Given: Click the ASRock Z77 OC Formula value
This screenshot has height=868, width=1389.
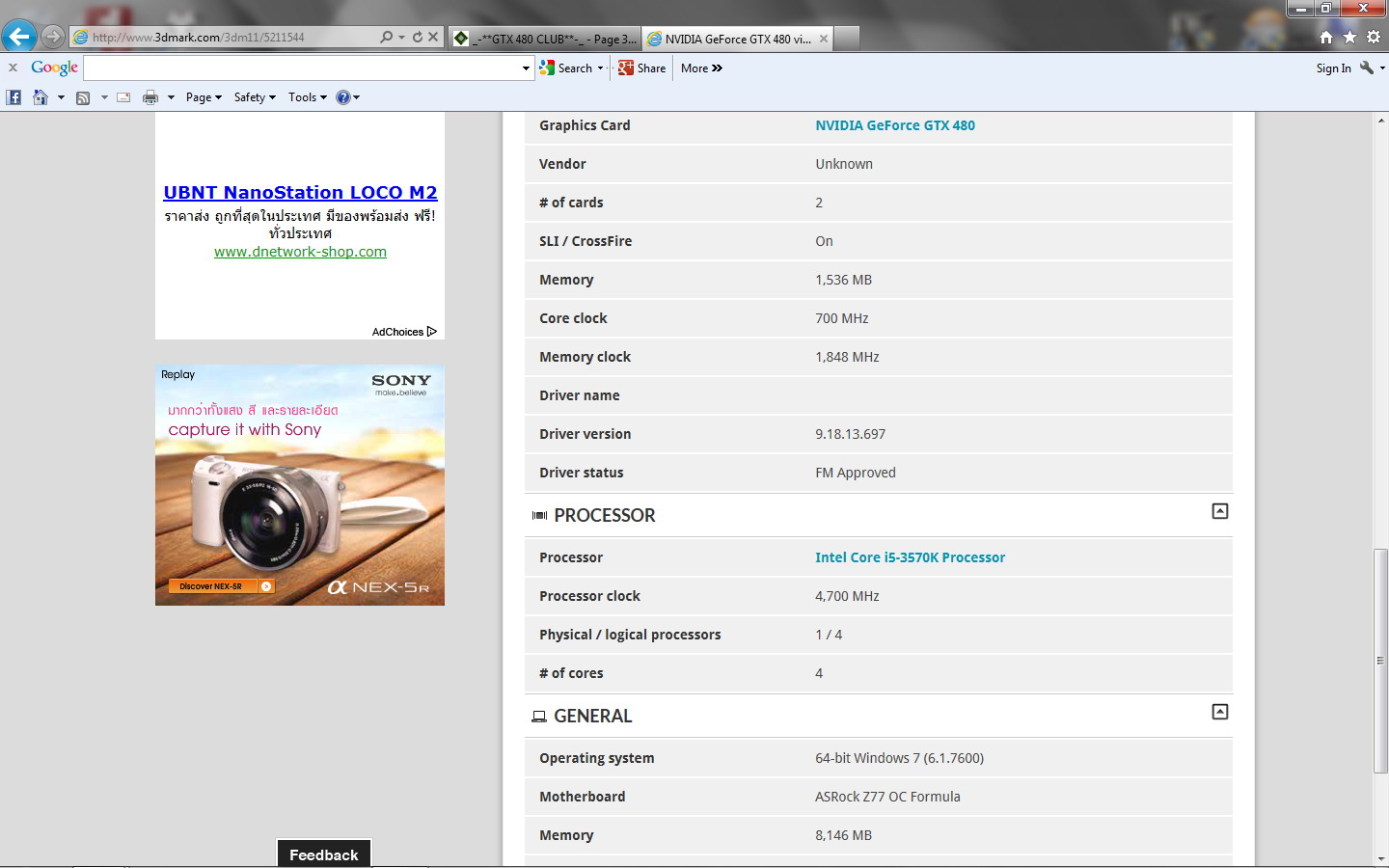Looking at the screenshot, I should pos(887,797).
